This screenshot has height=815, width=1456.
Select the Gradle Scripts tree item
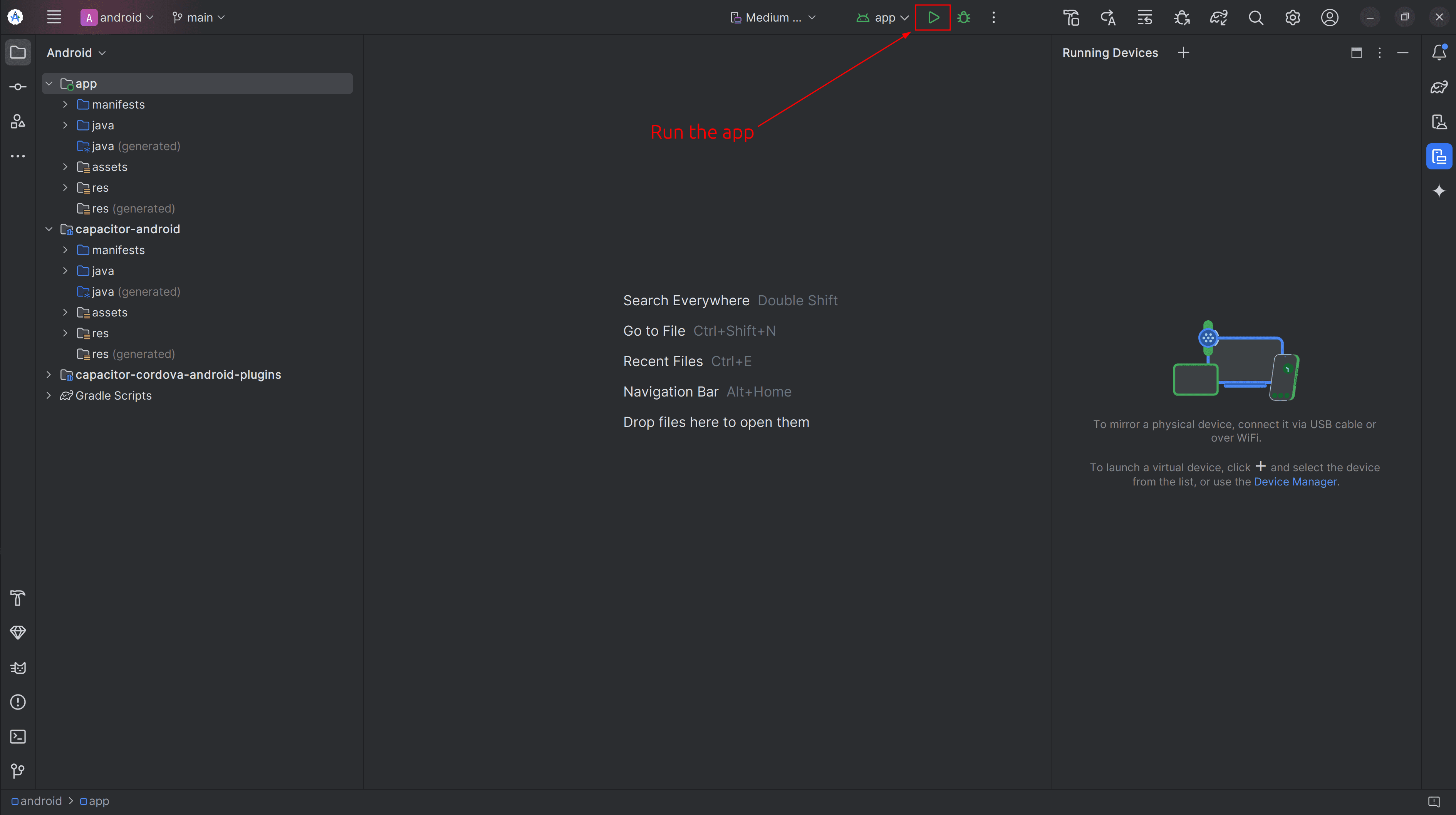pyautogui.click(x=113, y=395)
